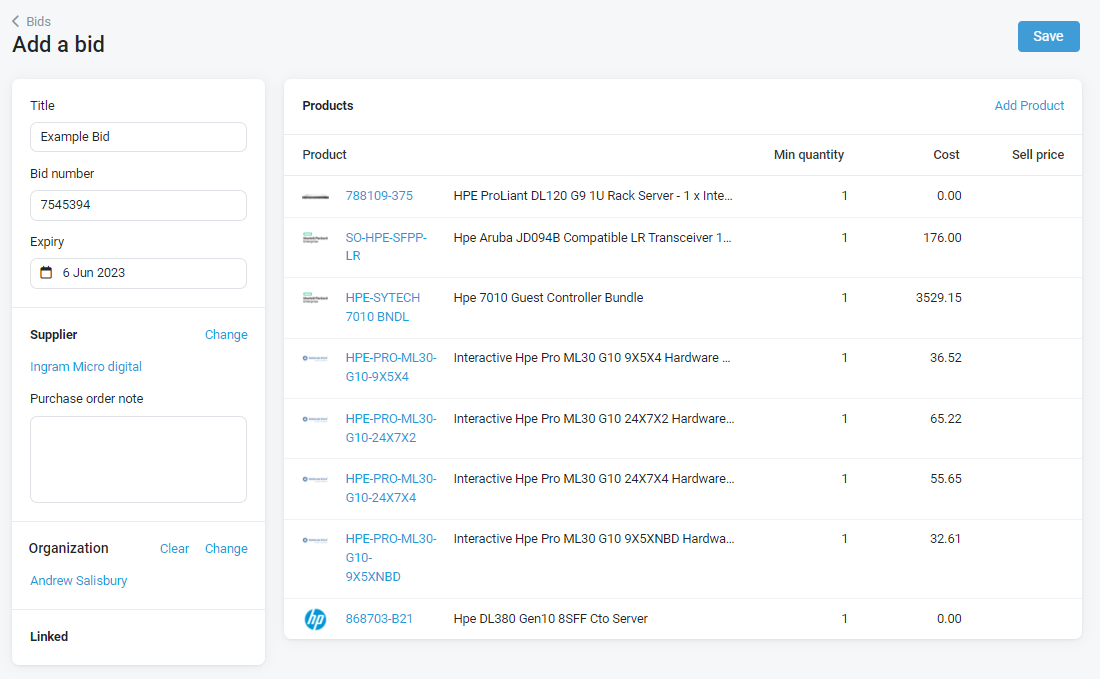Click the HP logo for 868703-B21
The height and width of the screenshot is (679, 1100).
[315, 620]
